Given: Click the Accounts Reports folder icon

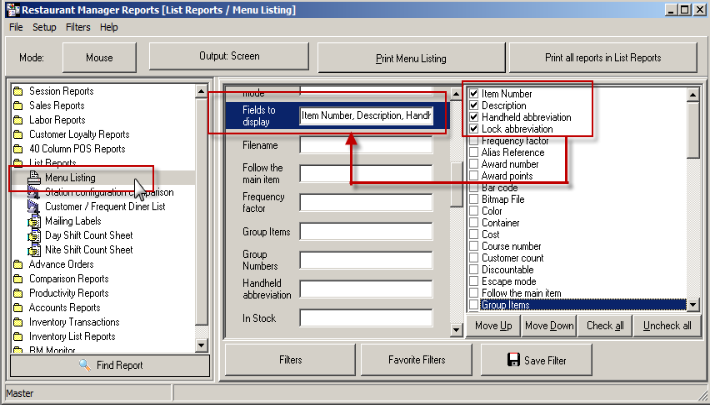Looking at the screenshot, I should tap(18, 308).
